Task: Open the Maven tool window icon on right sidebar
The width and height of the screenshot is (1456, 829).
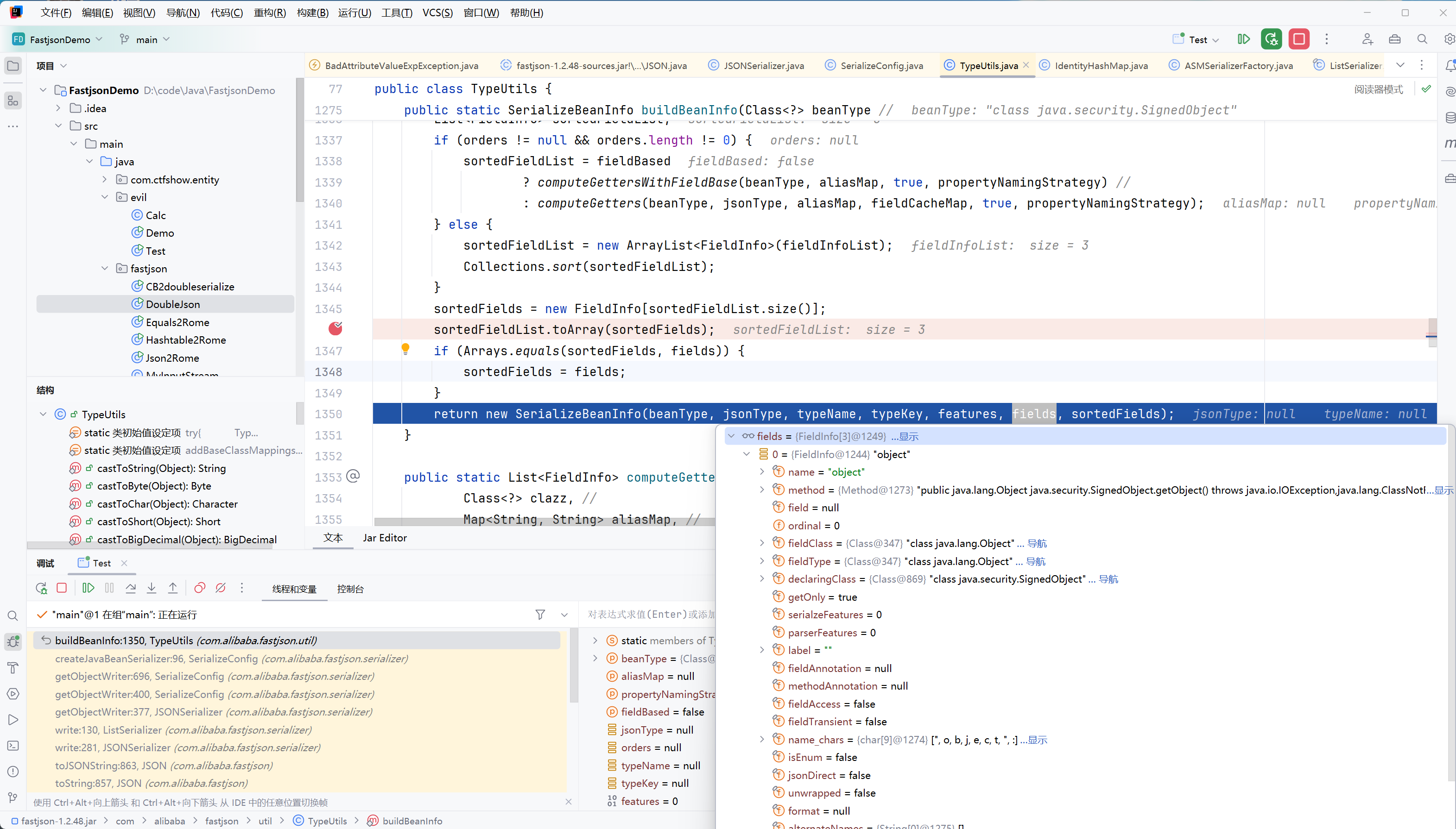Action: (x=1450, y=144)
